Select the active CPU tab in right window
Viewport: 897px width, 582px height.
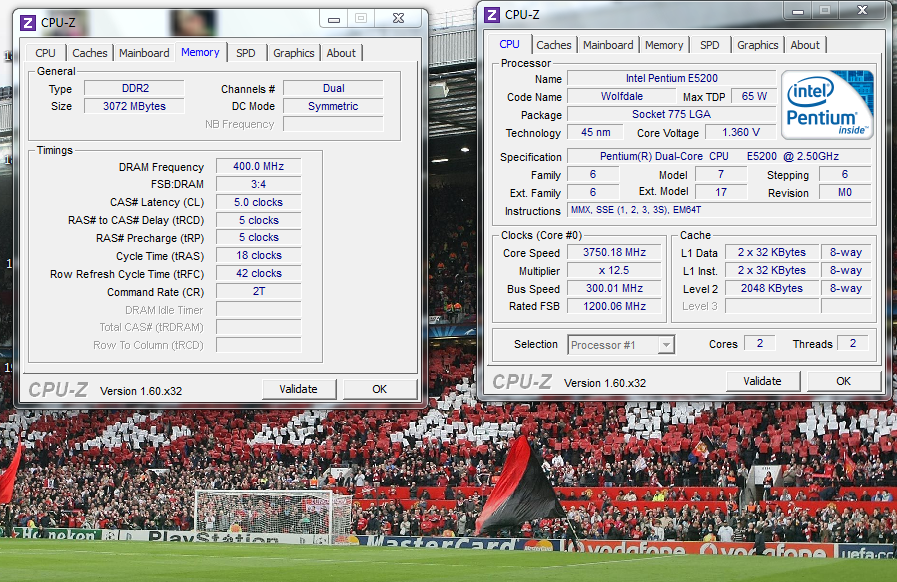tap(510, 44)
